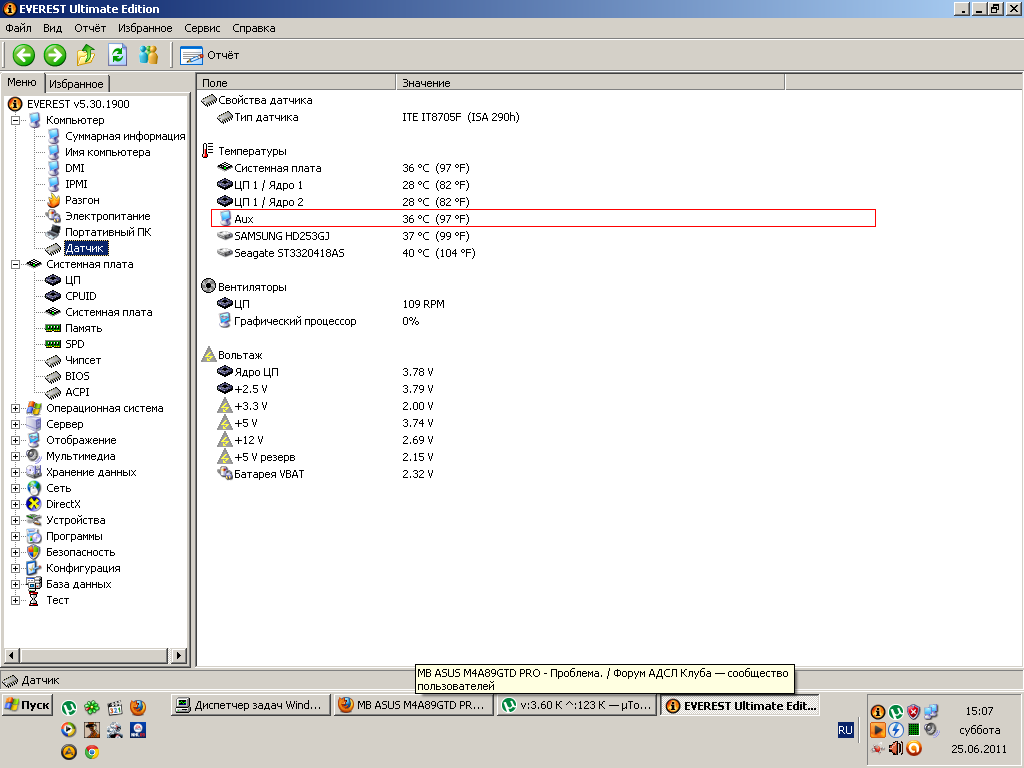
Task: Select Имя компьютера in the tree
Action: pyautogui.click(x=108, y=152)
